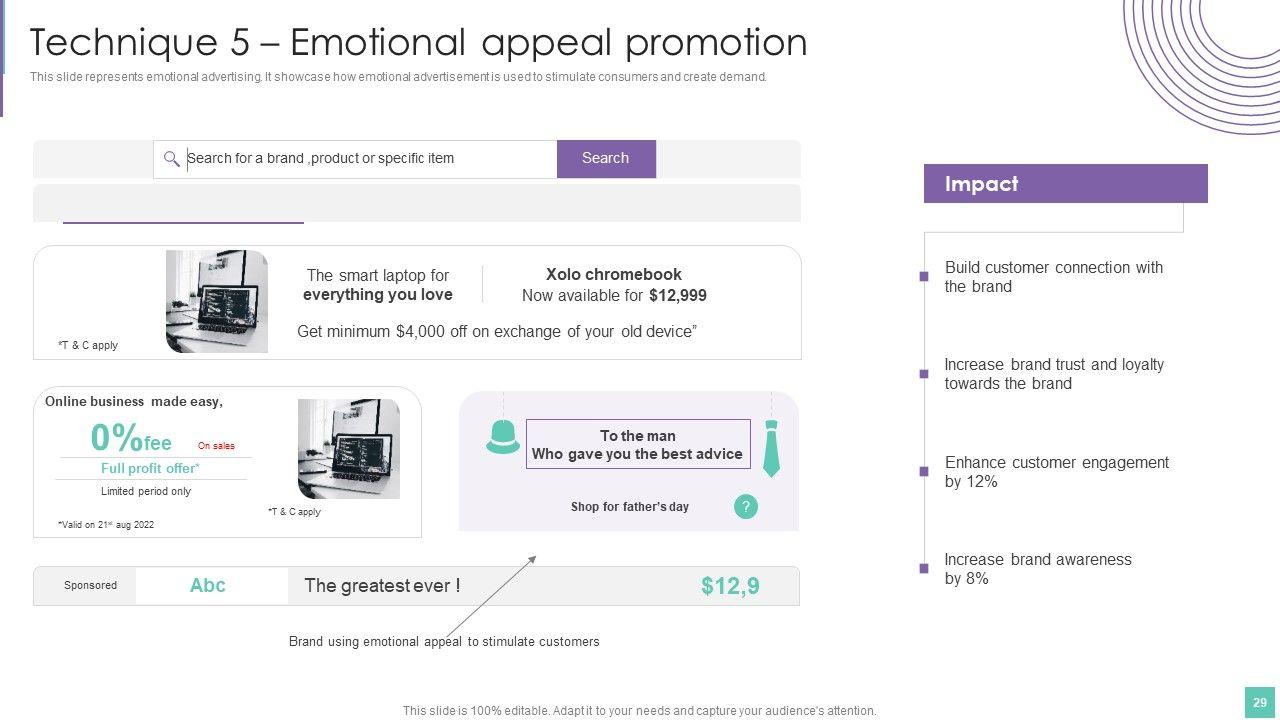Click the search brand or product field
1280x720 pixels.
point(360,159)
